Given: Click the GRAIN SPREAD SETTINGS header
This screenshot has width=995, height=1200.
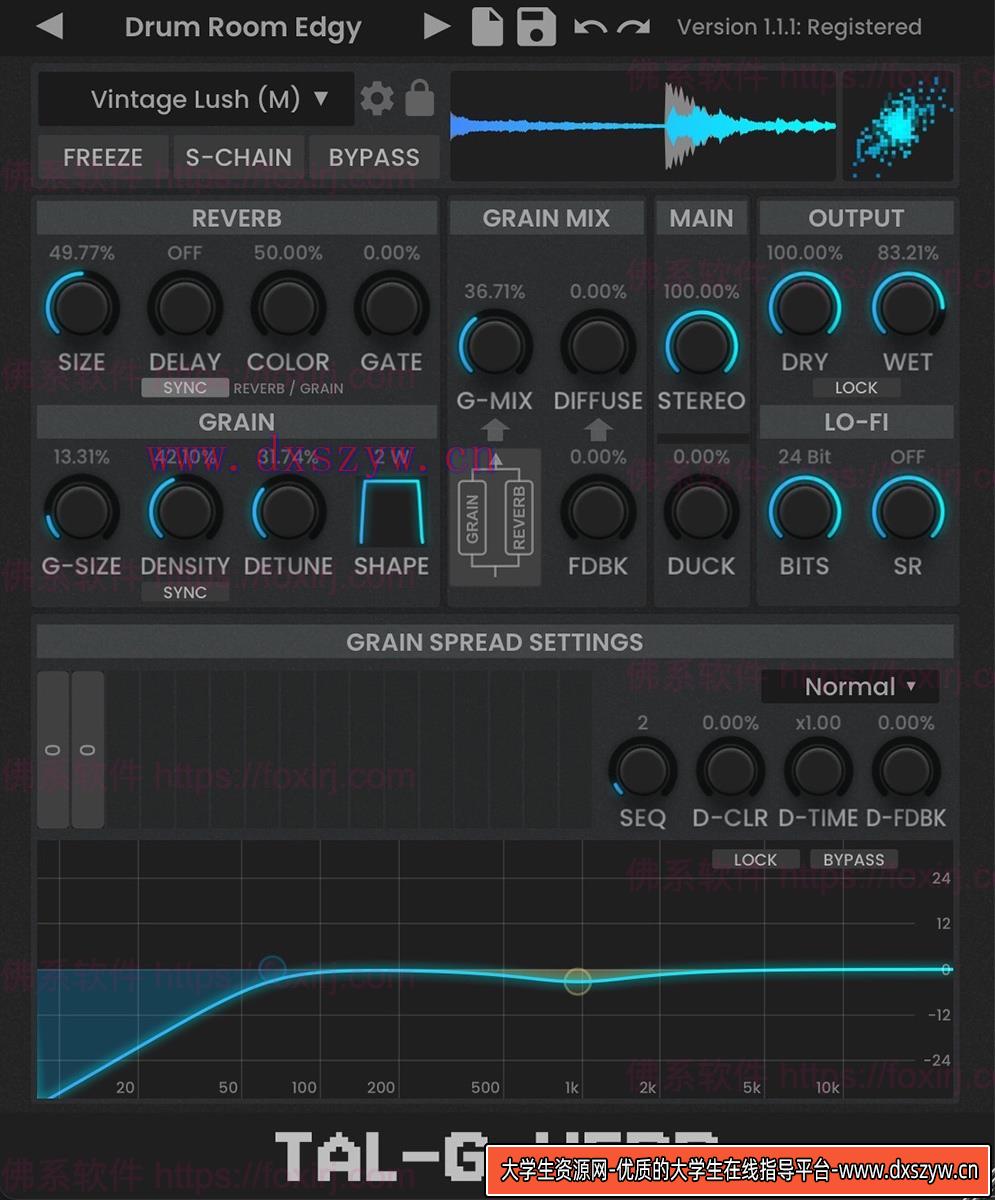Looking at the screenshot, I should coord(495,642).
